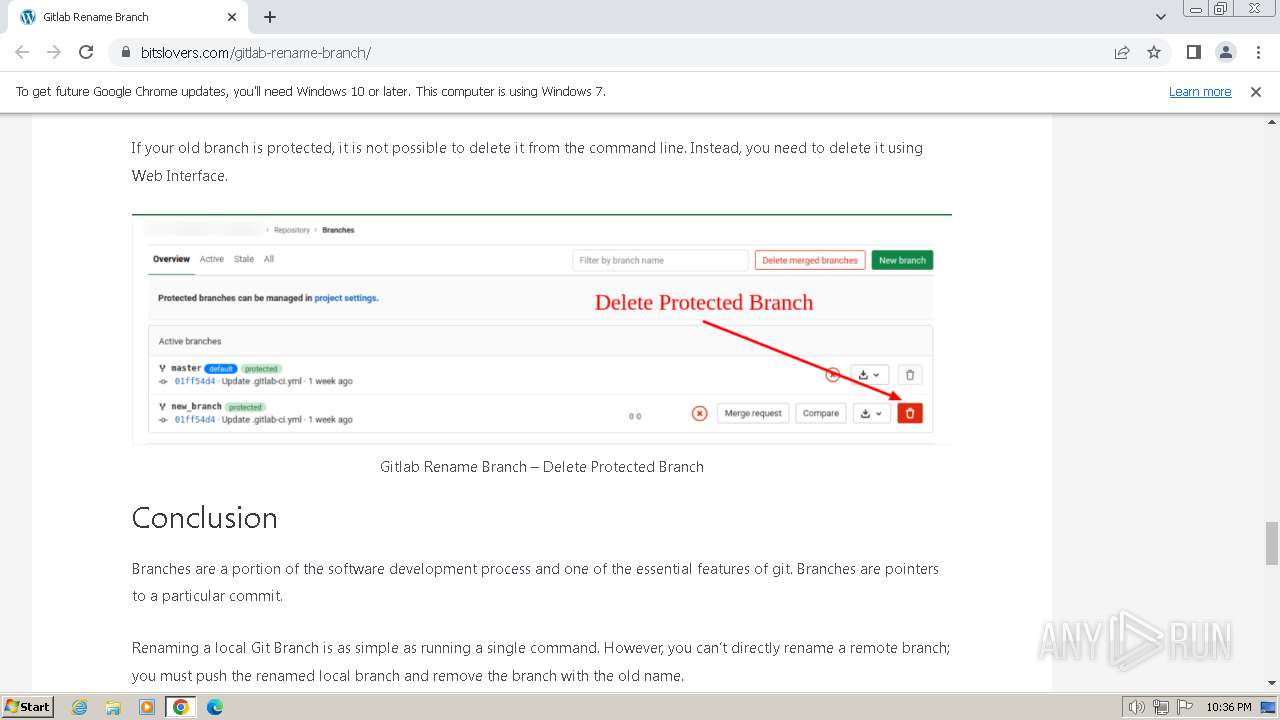The height and width of the screenshot is (720, 1280).
Task: Click the GitLab branches screenshot image
Action: (x=541, y=328)
